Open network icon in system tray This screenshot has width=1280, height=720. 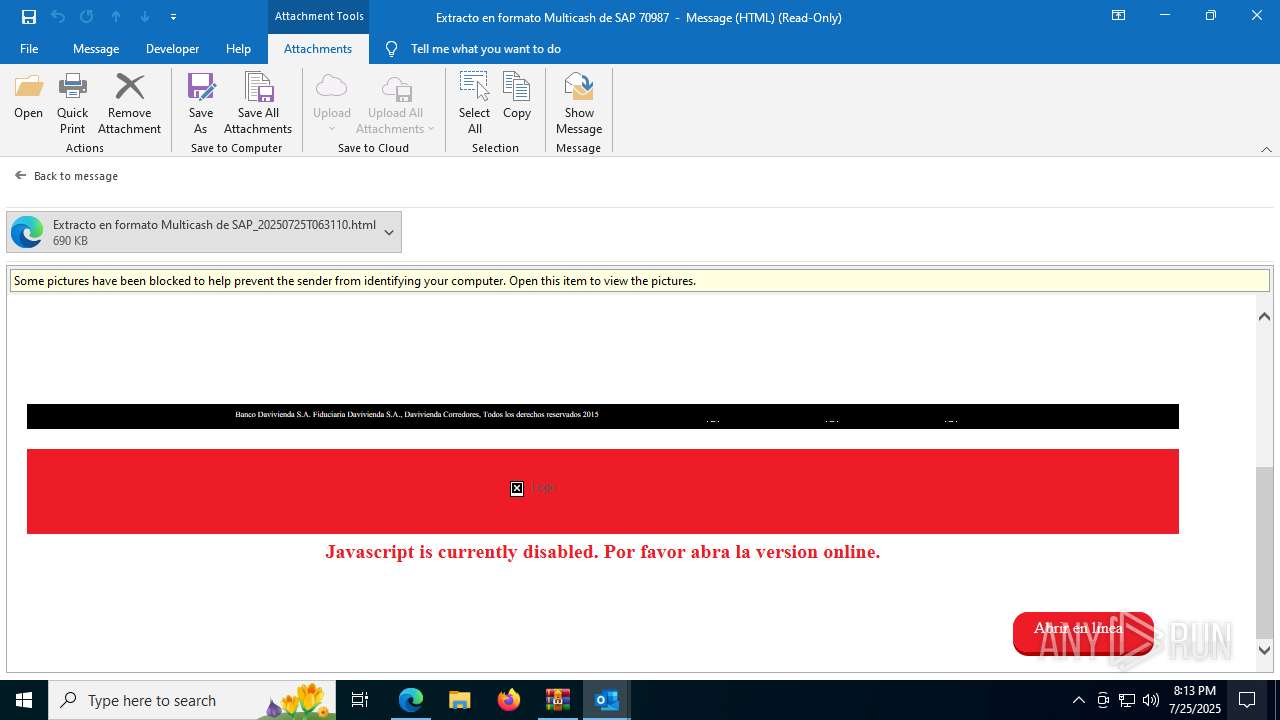(1127, 700)
